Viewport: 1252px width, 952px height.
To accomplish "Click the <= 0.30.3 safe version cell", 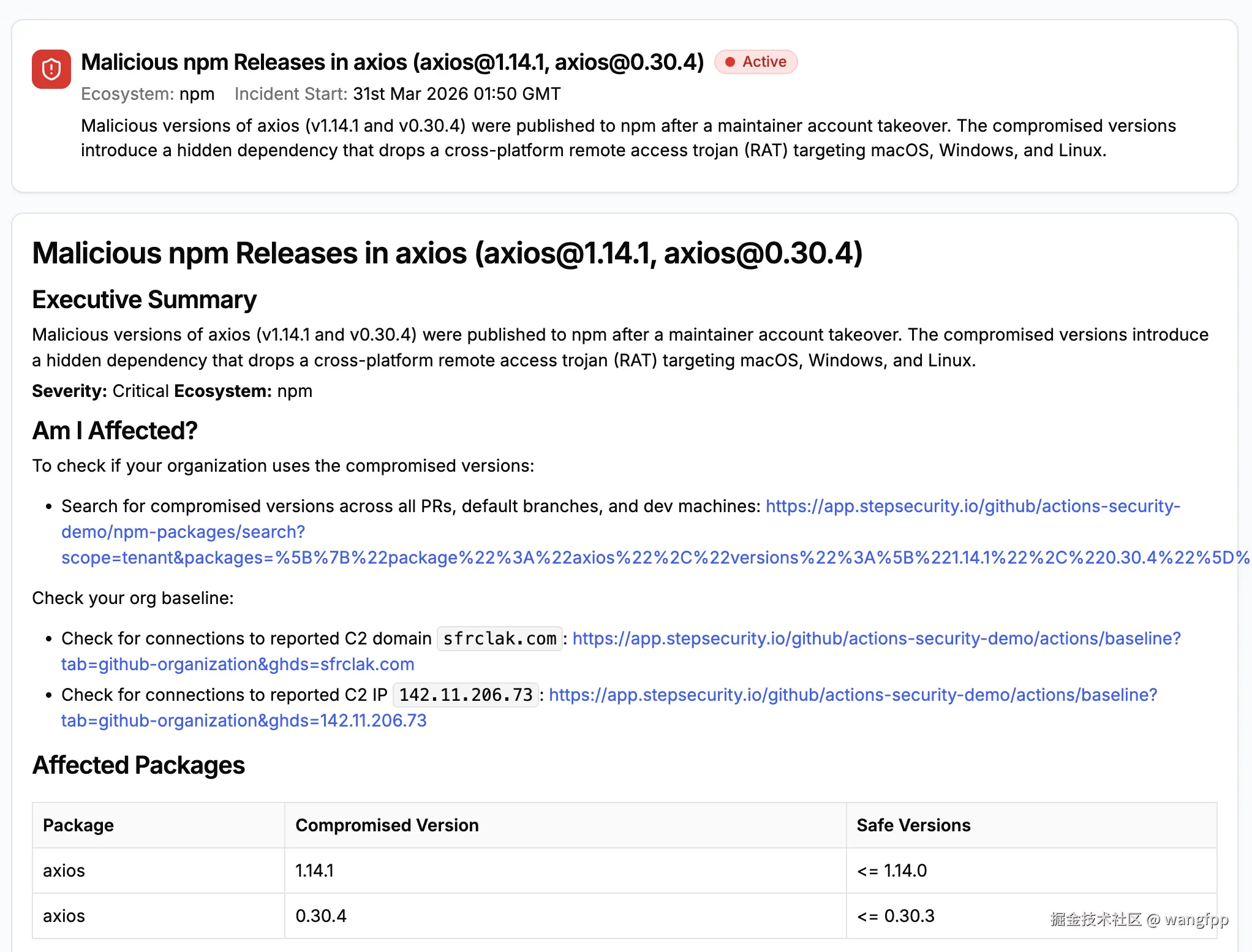I will coord(896,916).
